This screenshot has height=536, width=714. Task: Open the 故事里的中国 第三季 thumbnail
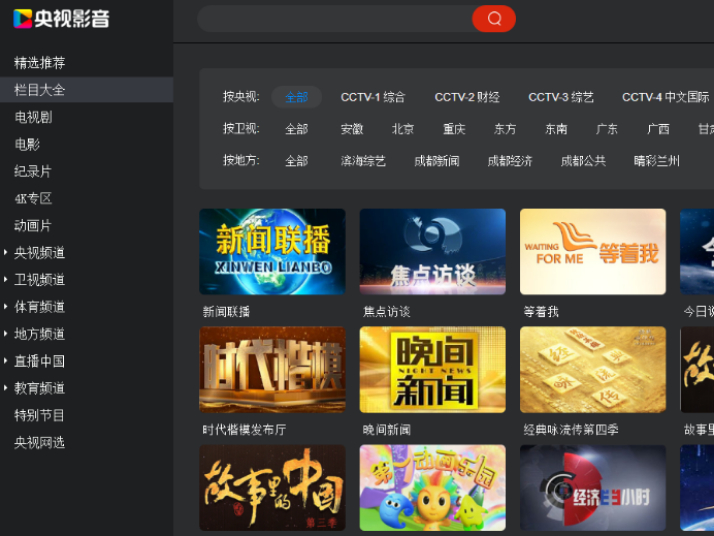click(272, 488)
